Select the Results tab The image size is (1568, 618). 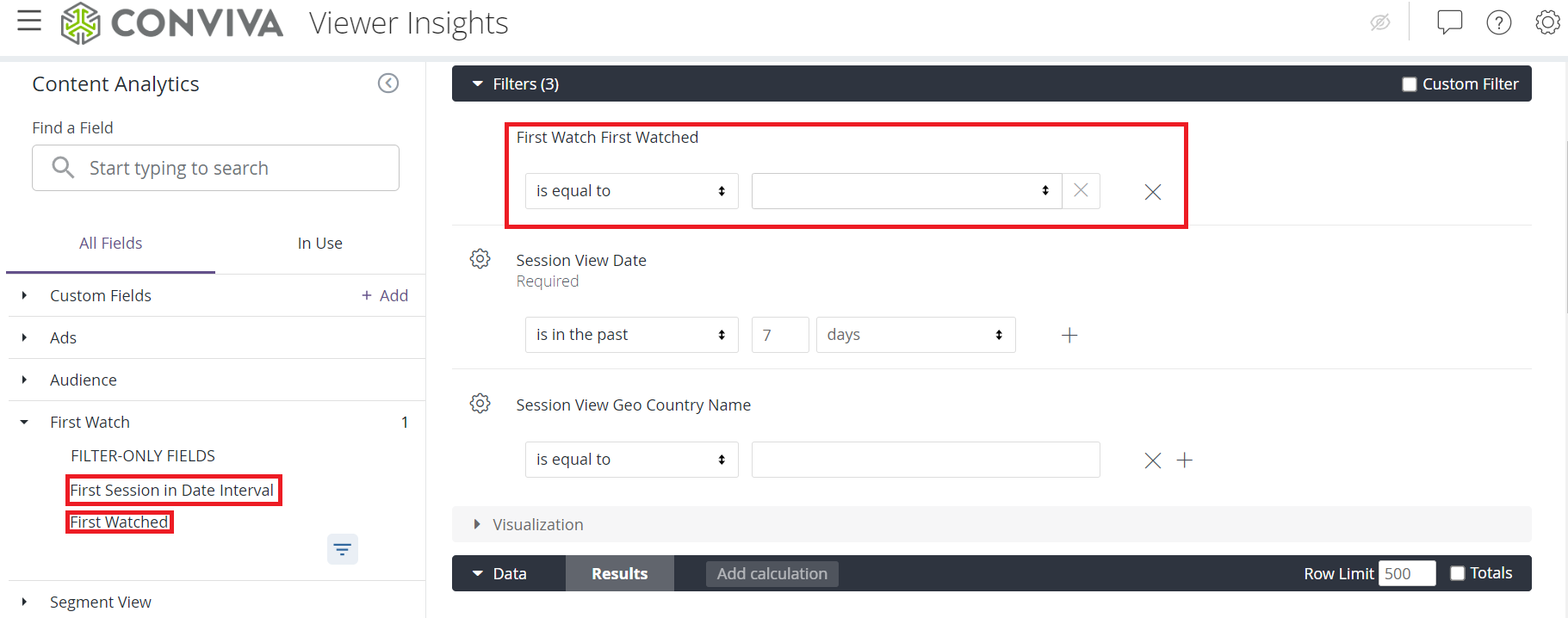(x=620, y=574)
